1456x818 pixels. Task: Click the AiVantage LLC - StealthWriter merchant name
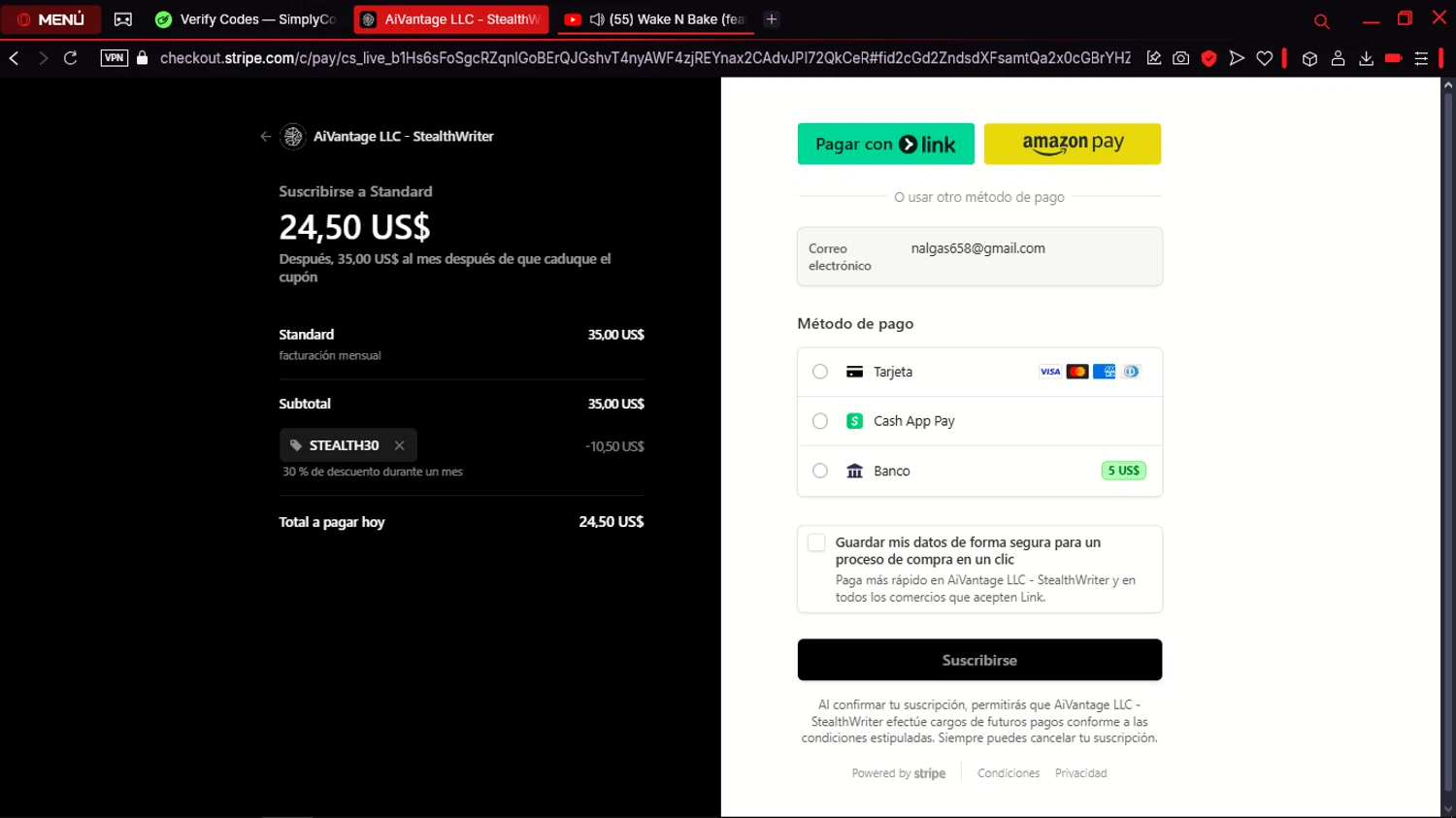[x=403, y=137]
